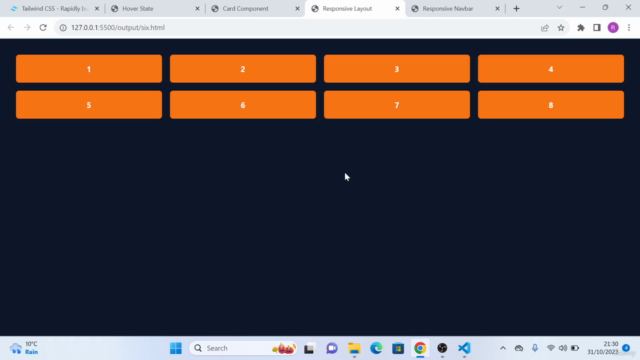Open the weather widget showing Rain
The height and width of the screenshot is (360, 640).
[24, 348]
